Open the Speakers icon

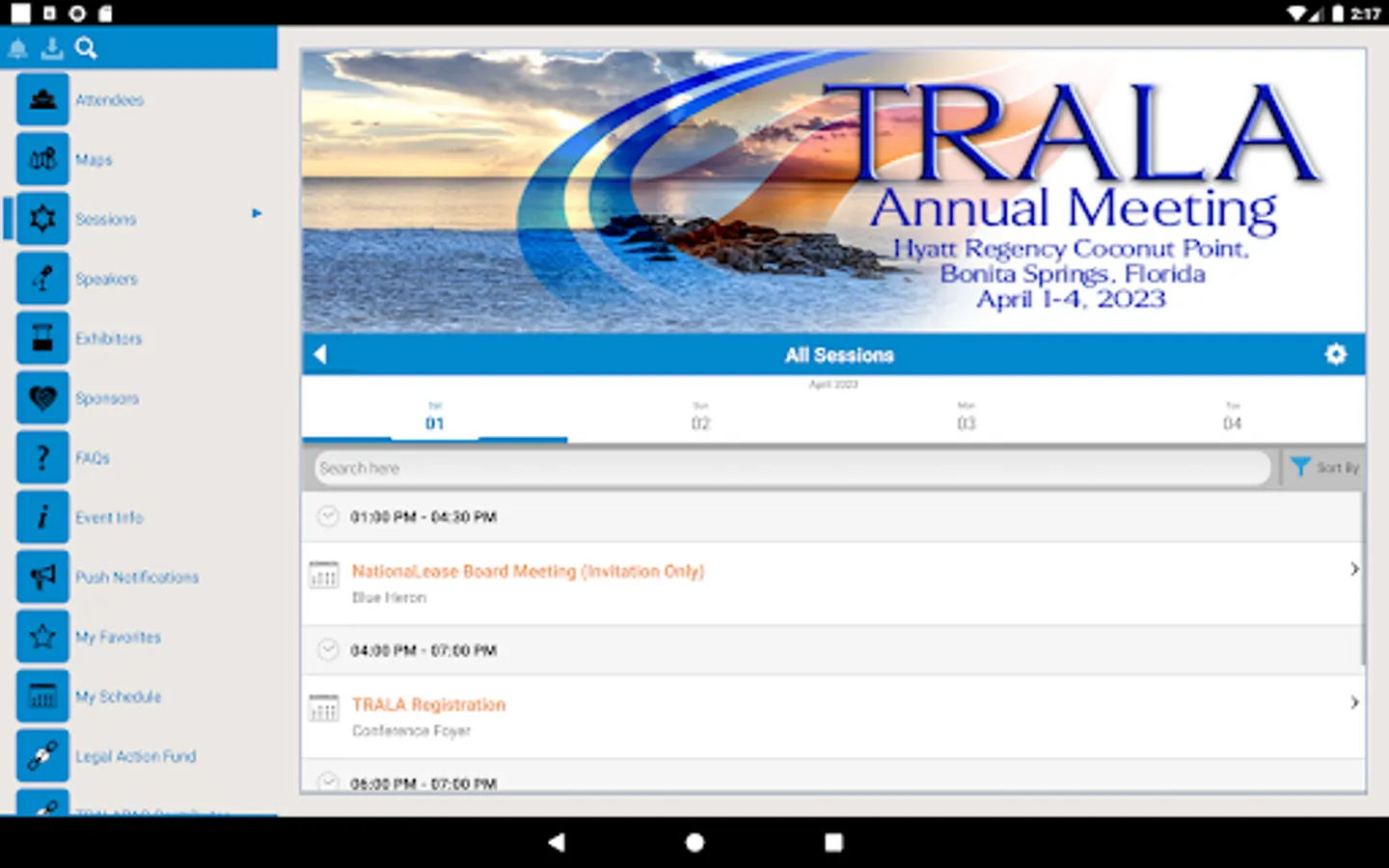click(42, 279)
